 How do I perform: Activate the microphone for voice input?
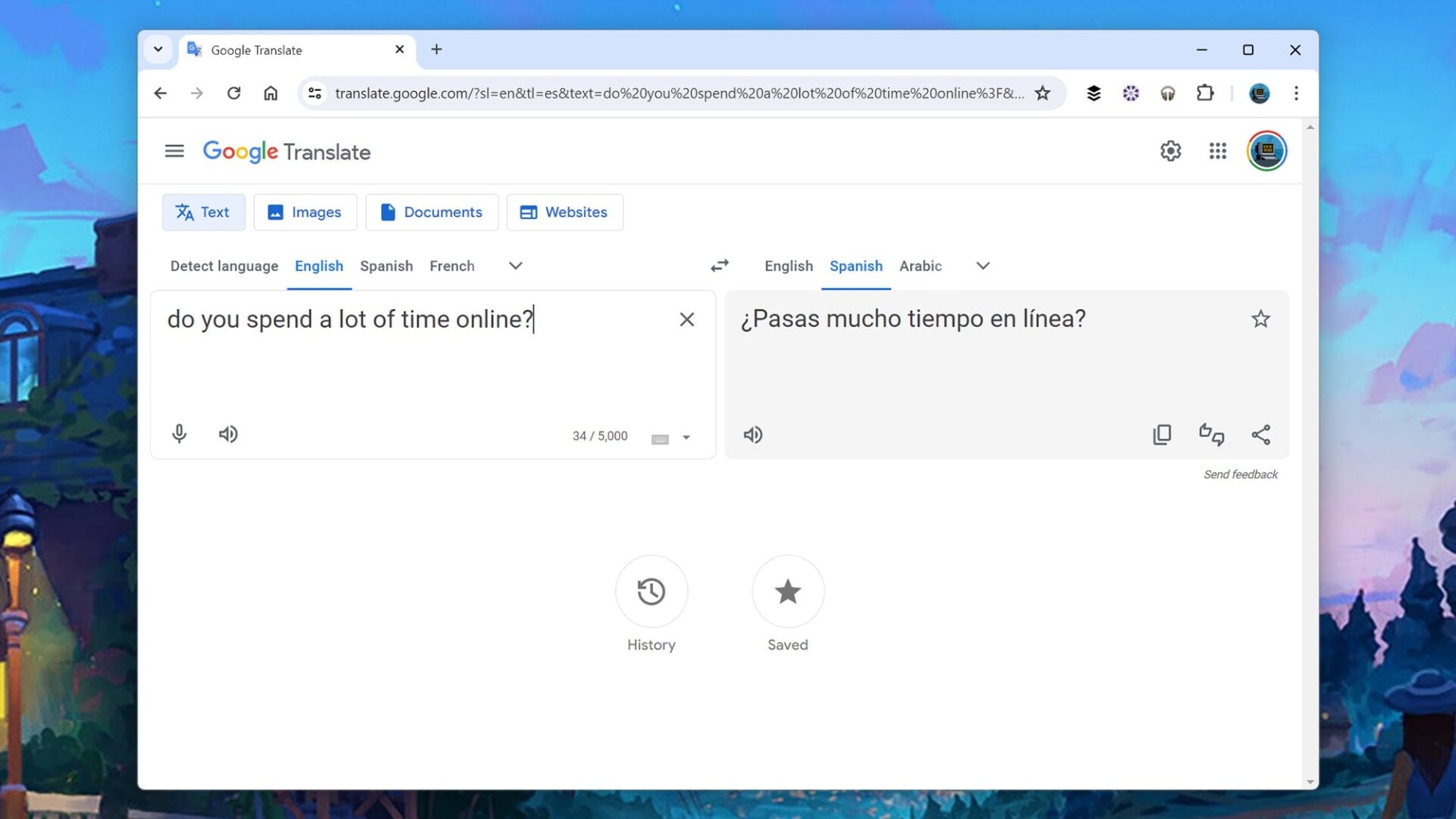coord(179,434)
